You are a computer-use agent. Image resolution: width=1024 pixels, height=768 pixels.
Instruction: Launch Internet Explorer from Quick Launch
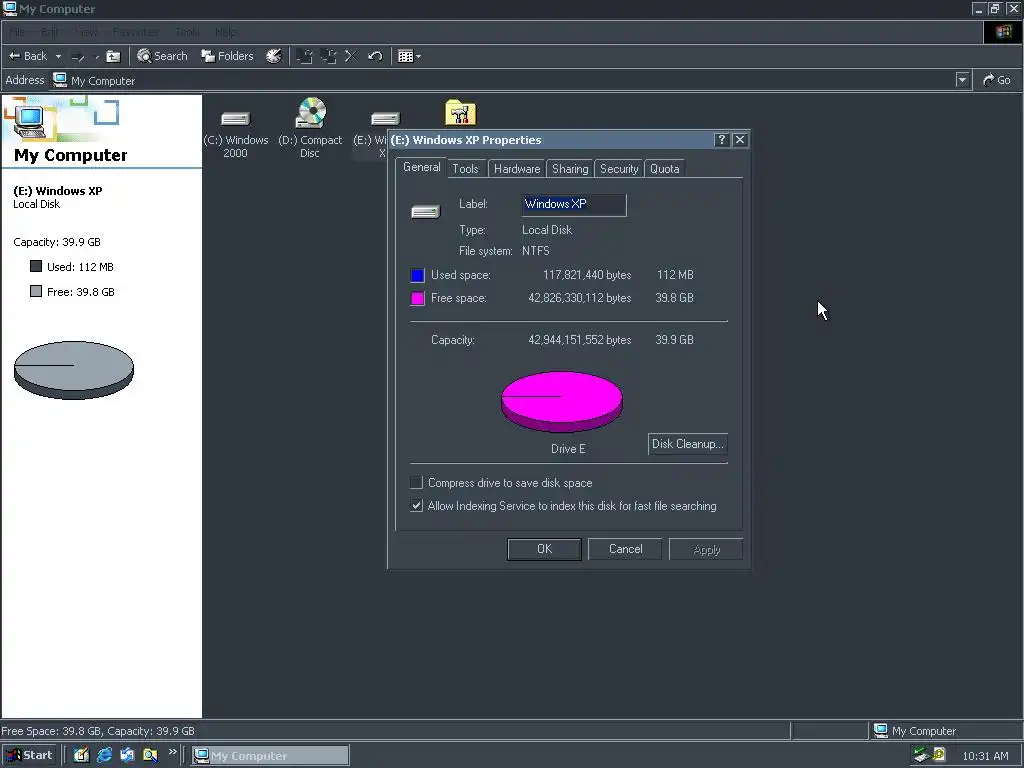tap(104, 756)
